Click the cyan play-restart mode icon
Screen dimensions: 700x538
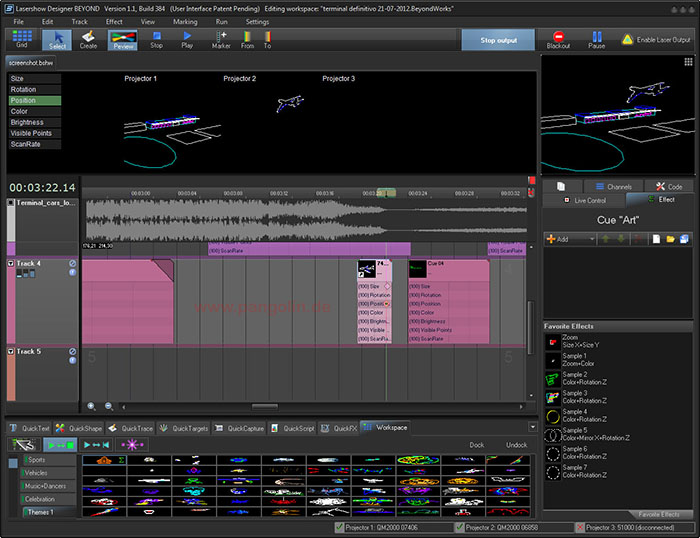[x=96, y=445]
